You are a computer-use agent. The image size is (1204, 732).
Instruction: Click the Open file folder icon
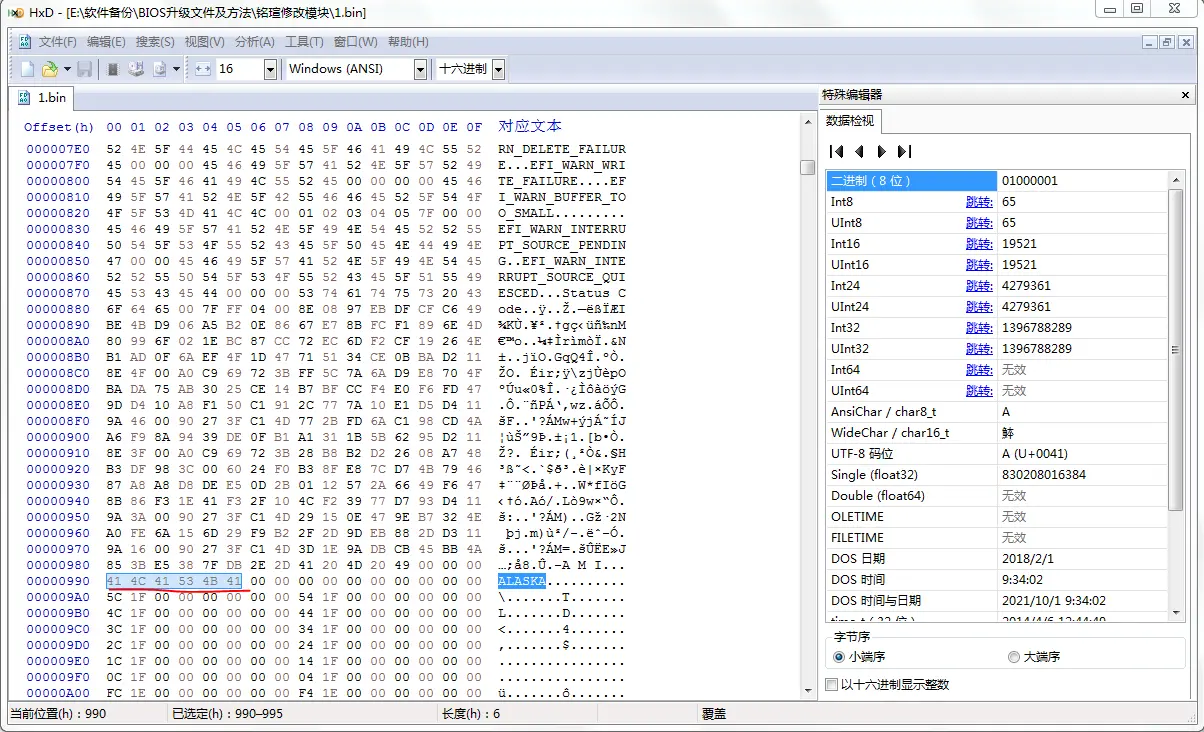point(50,69)
